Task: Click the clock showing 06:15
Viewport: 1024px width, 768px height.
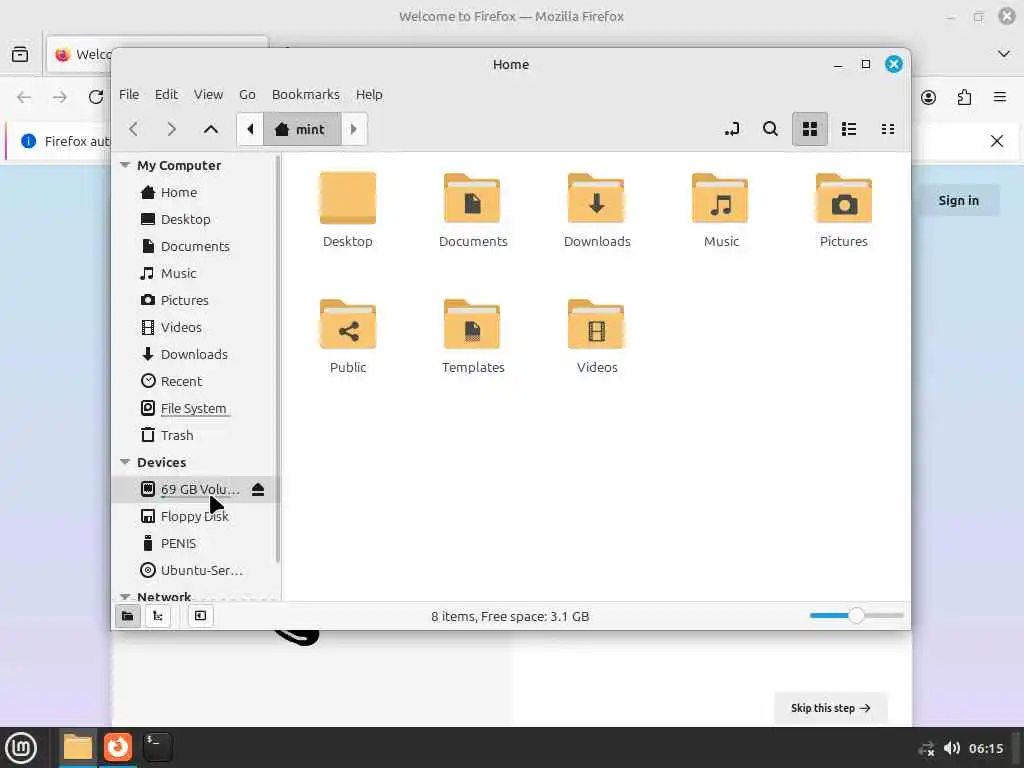Action: pos(985,748)
